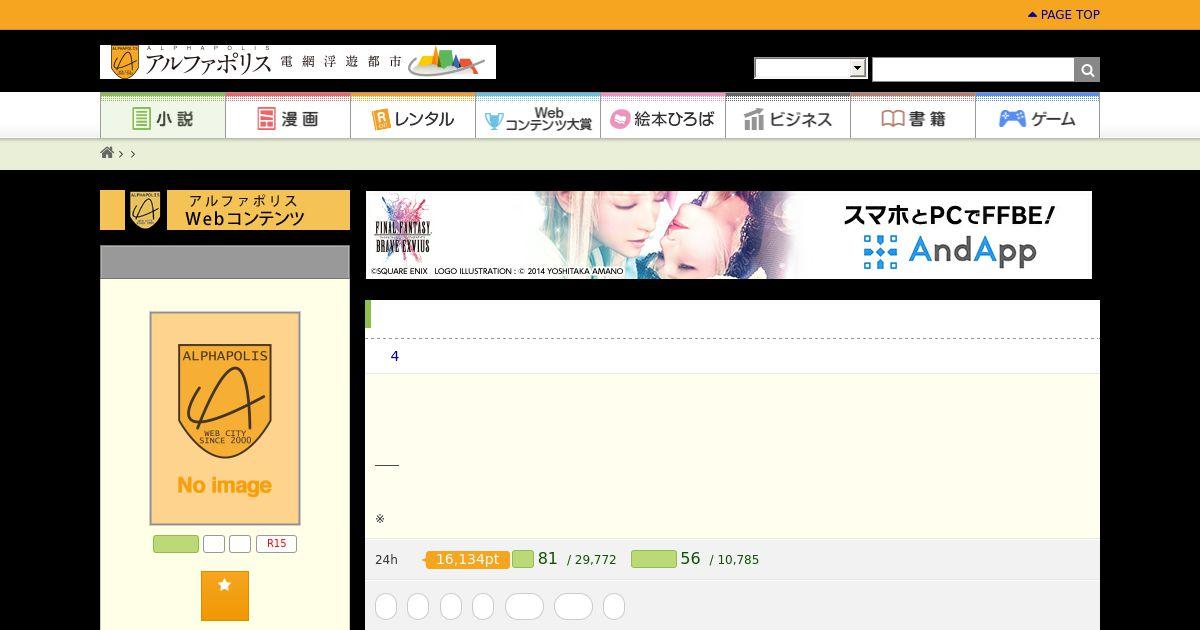Open the 絵本ひろば picture book tab

point(663,117)
